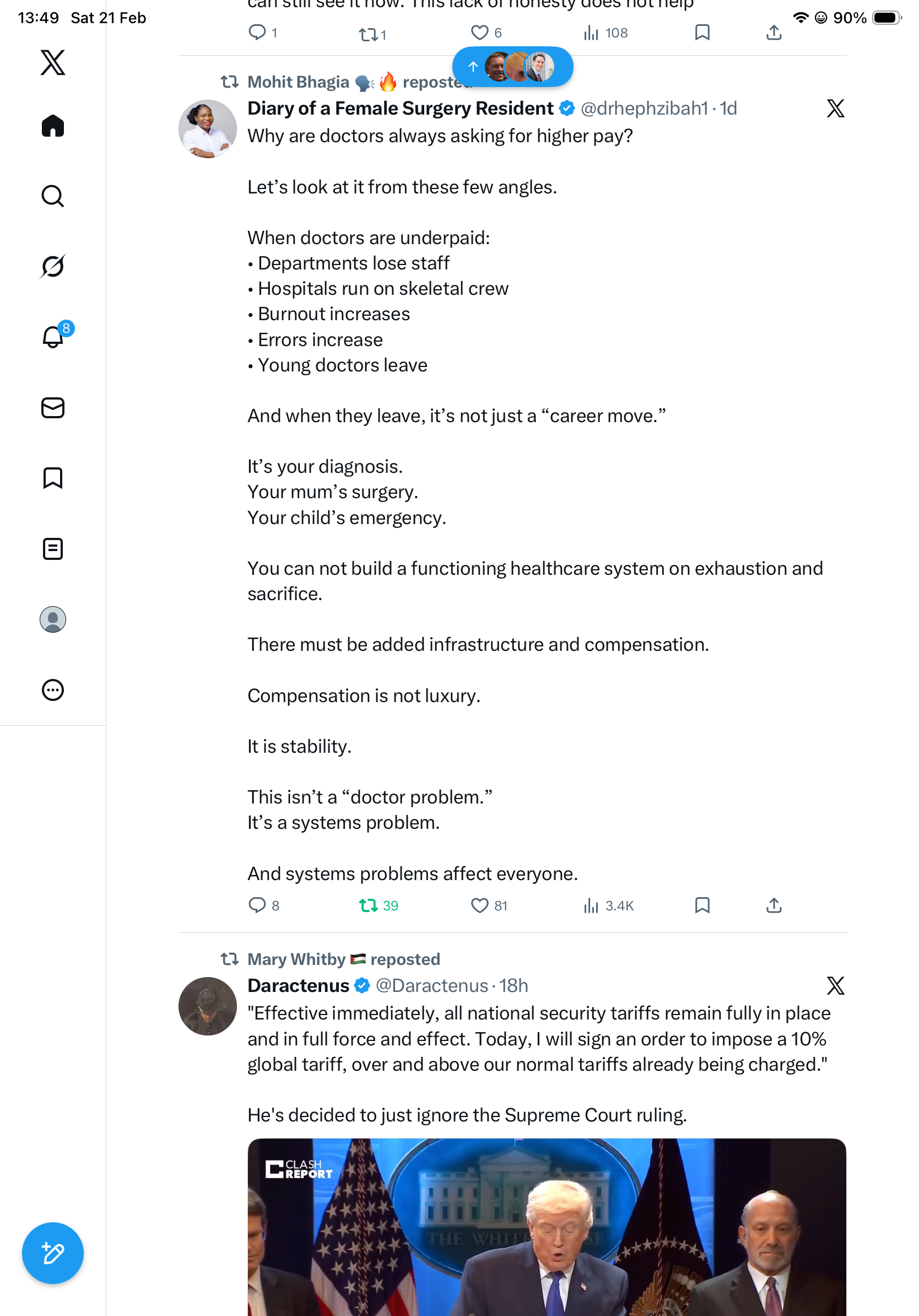Tap the new posts pill
This screenshot has height=1316, width=919.
coord(512,67)
